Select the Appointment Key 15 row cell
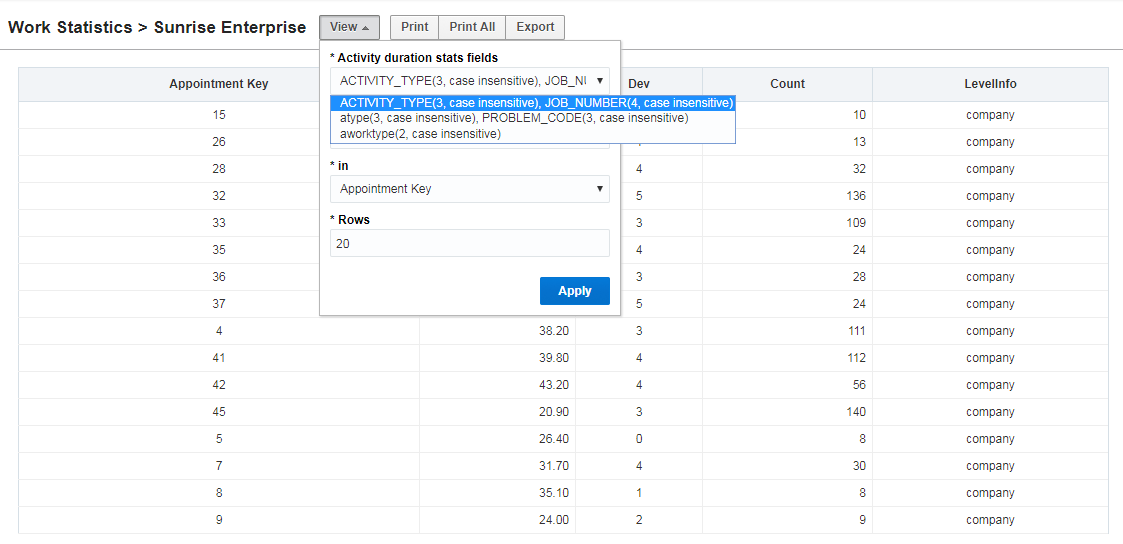 [219, 115]
